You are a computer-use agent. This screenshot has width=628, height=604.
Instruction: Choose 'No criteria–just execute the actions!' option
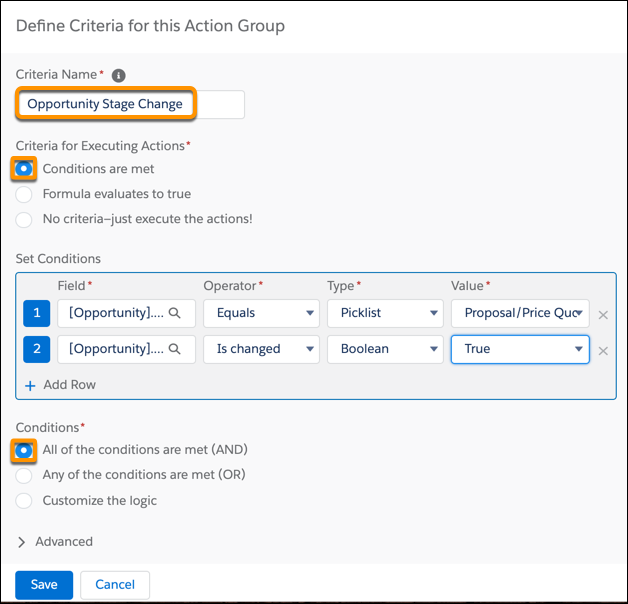pyautogui.click(x=24, y=219)
